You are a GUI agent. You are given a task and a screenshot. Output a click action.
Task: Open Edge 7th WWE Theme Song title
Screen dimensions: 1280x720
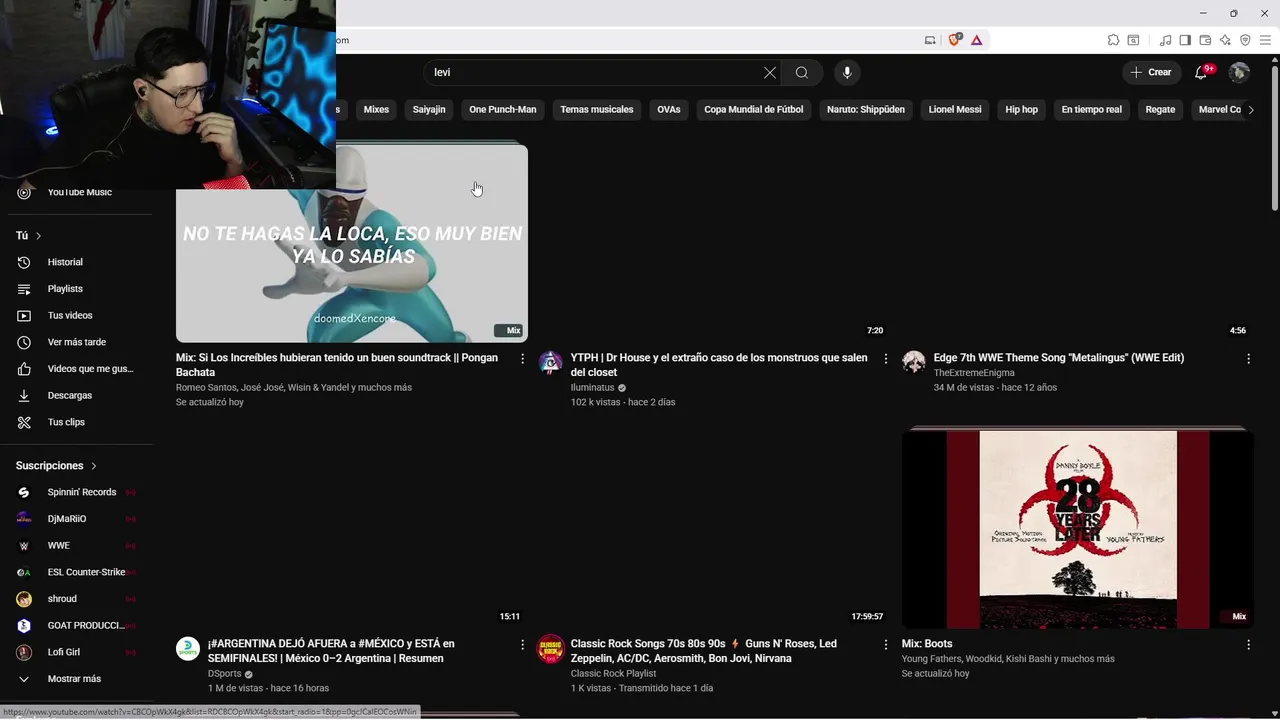1059,358
